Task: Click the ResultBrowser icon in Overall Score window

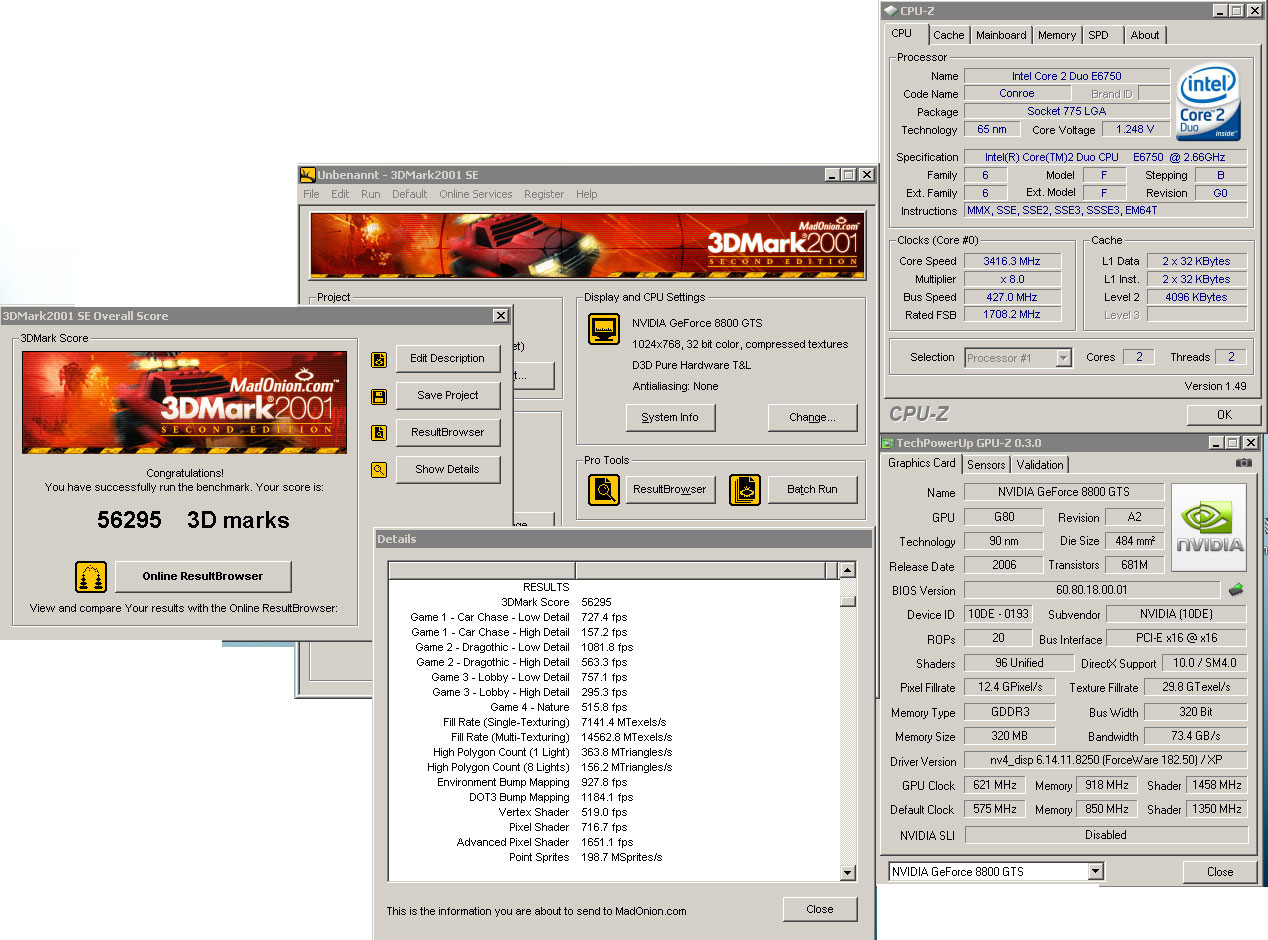Action: click(379, 433)
